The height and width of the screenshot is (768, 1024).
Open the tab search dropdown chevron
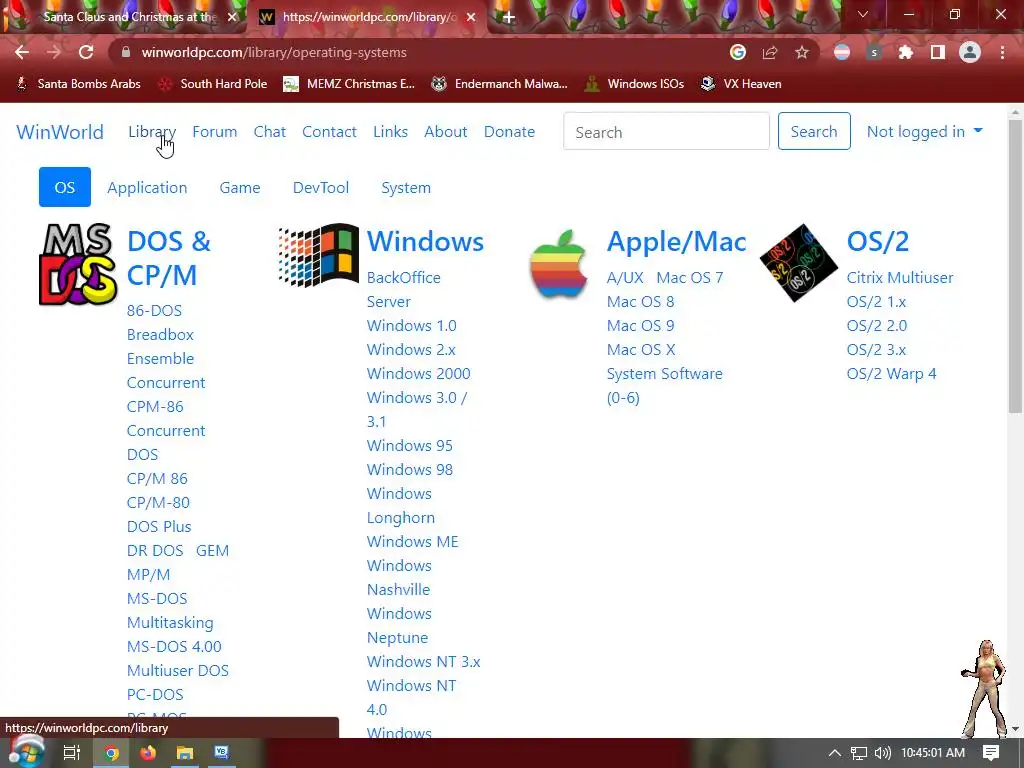tap(863, 14)
